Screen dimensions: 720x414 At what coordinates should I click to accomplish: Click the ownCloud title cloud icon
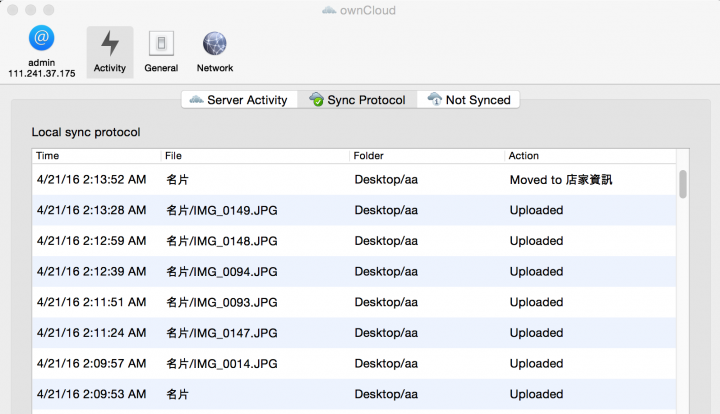[329, 10]
